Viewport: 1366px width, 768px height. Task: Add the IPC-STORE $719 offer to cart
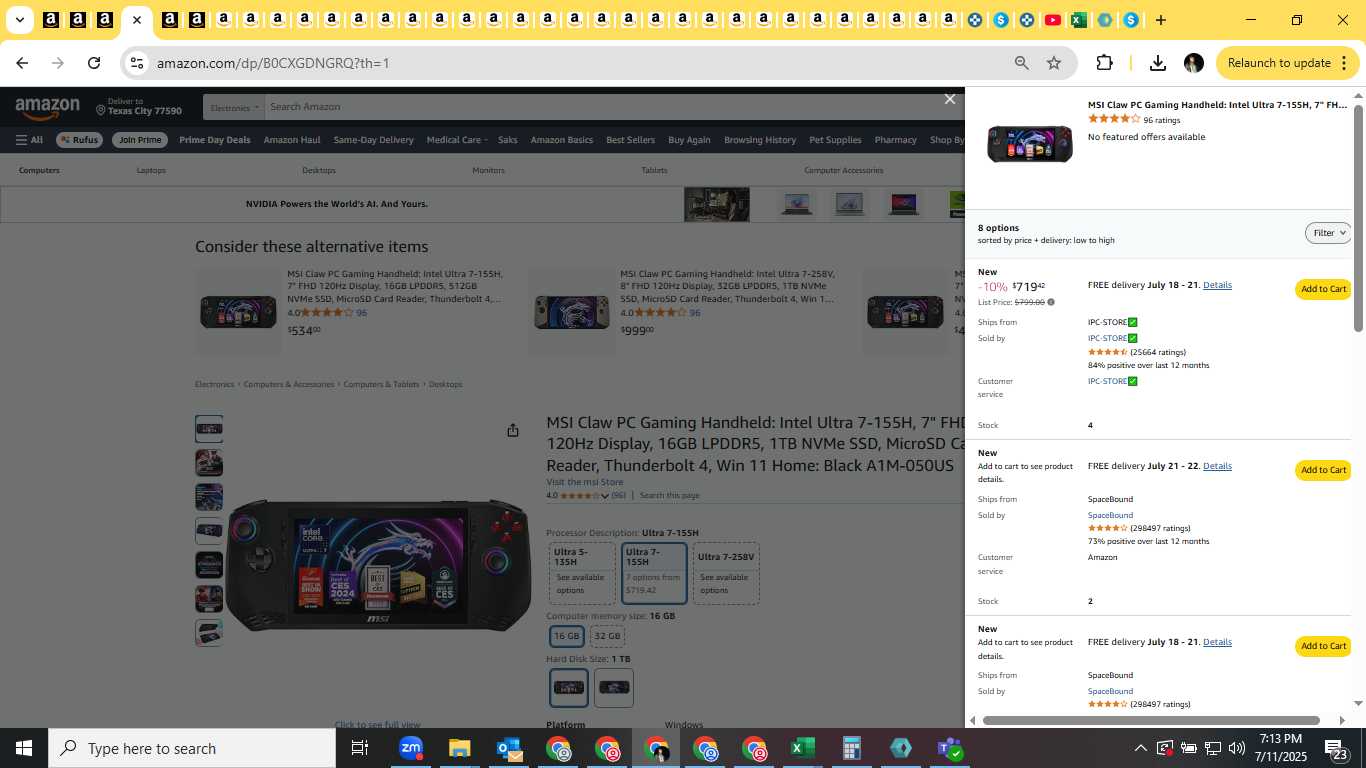1323,289
